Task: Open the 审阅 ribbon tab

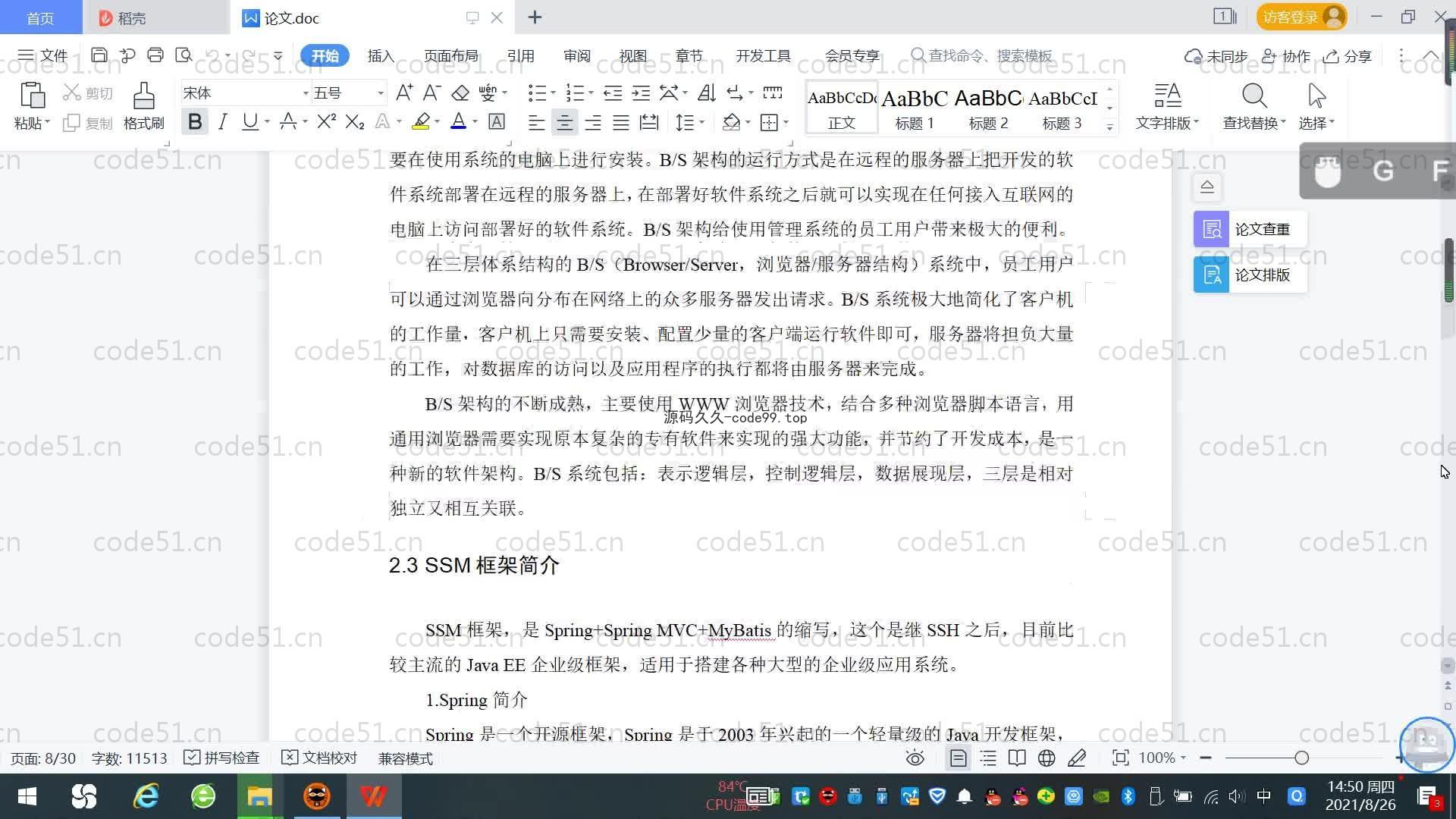Action: (x=577, y=55)
